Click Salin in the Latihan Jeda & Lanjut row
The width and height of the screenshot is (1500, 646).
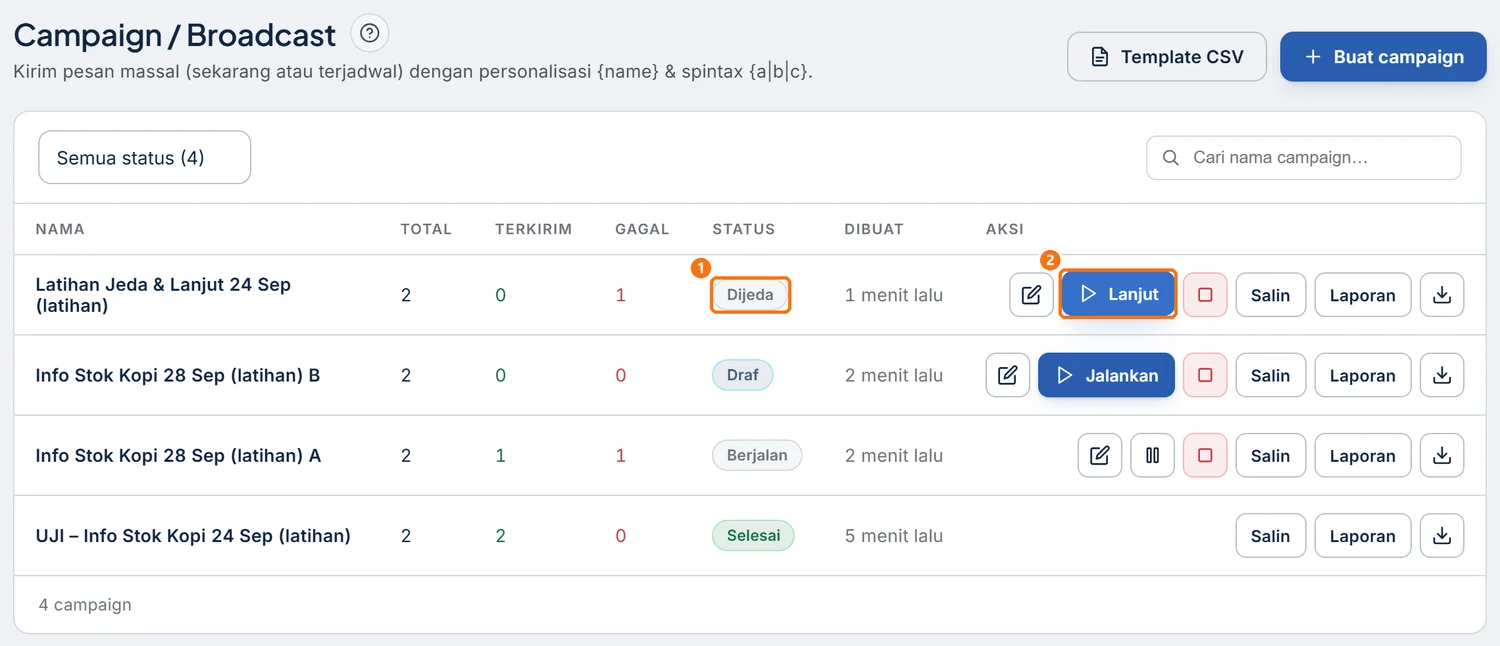coord(1270,295)
